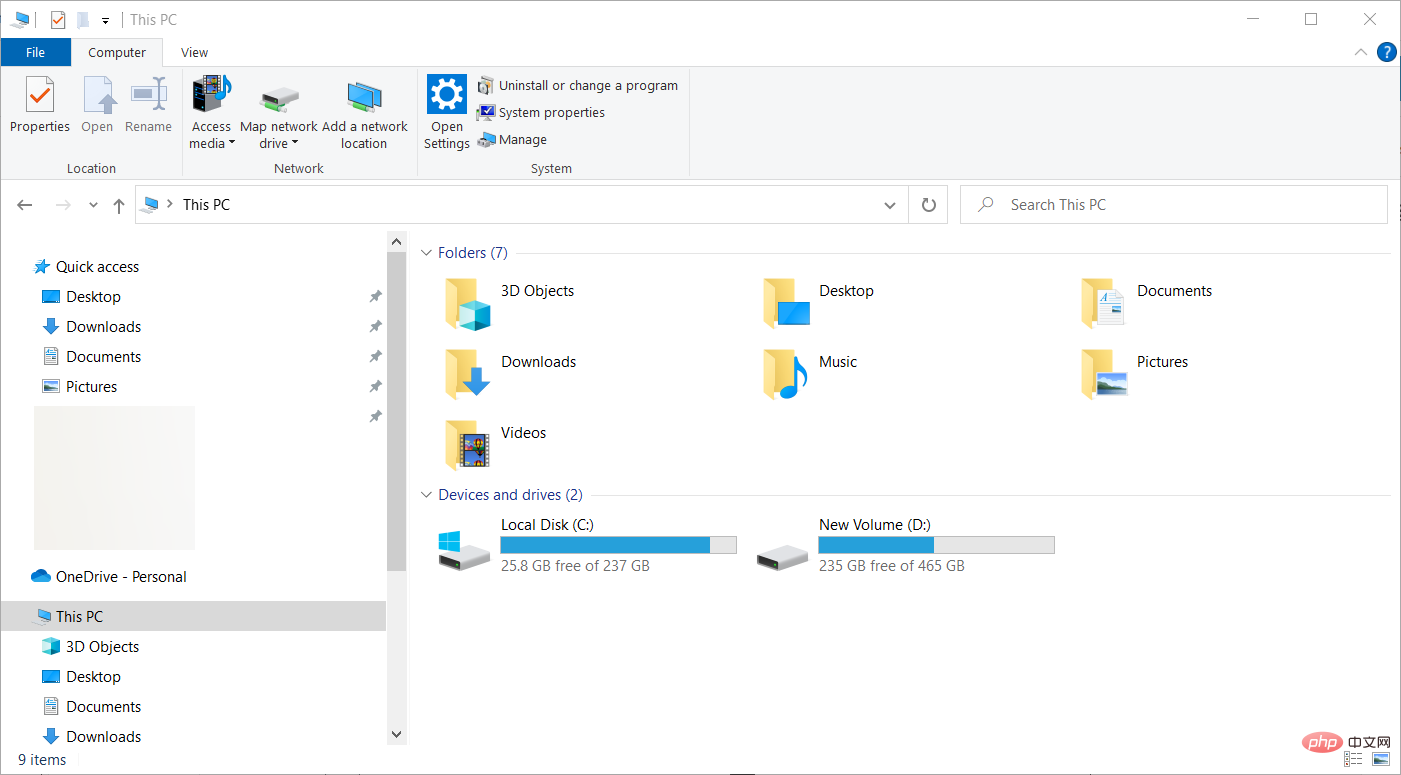The image size is (1401, 775).
Task: Click navigation pane scrollbar down arrow
Action: pos(396,734)
